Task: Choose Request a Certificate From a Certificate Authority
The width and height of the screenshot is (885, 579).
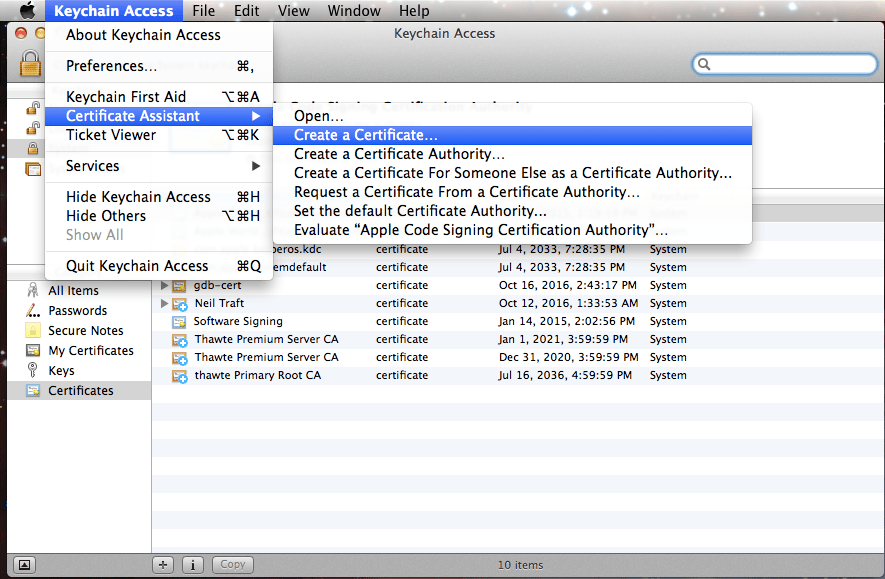Action: point(512,192)
